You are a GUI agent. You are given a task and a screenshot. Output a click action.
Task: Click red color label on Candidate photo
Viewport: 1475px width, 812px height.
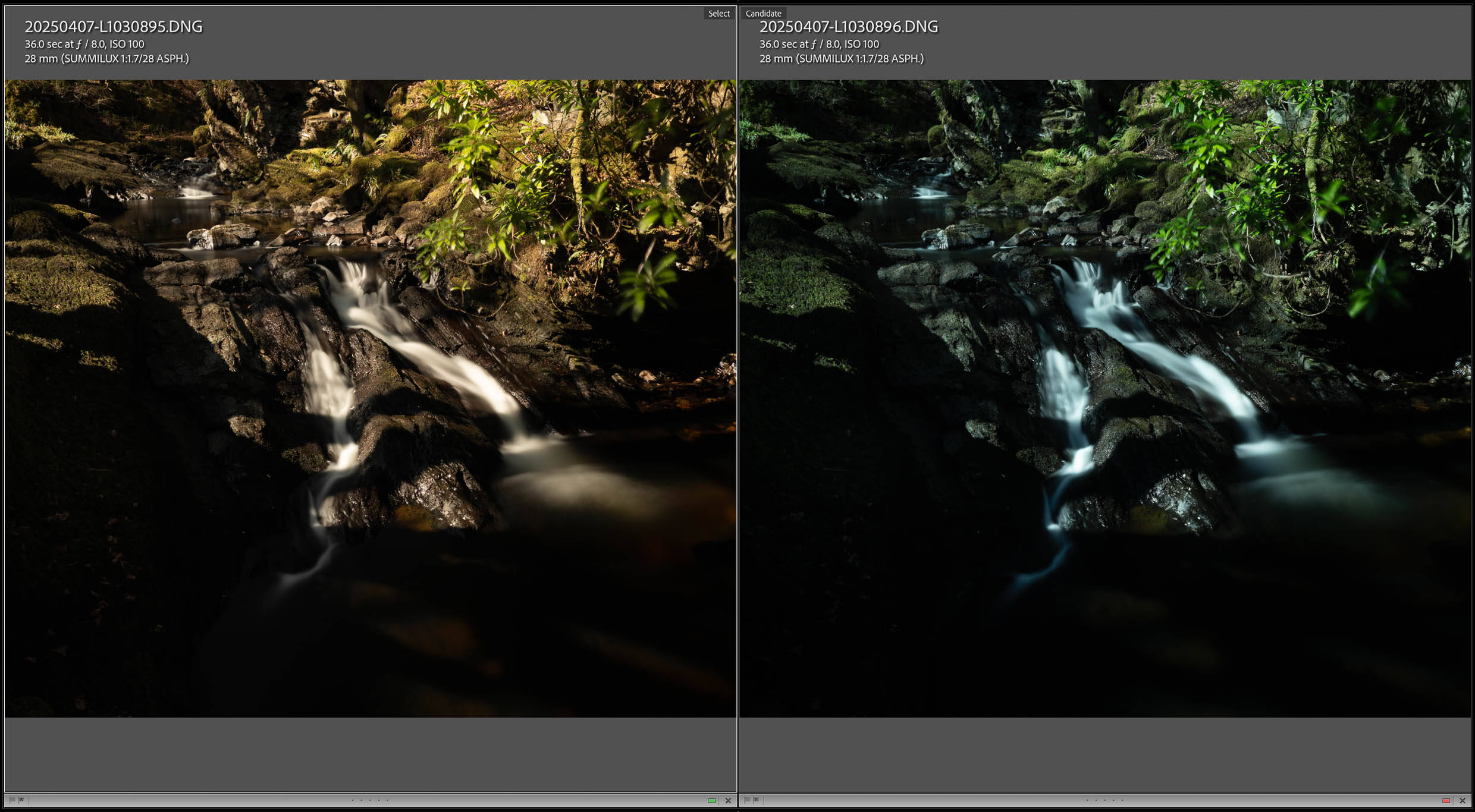1446,801
